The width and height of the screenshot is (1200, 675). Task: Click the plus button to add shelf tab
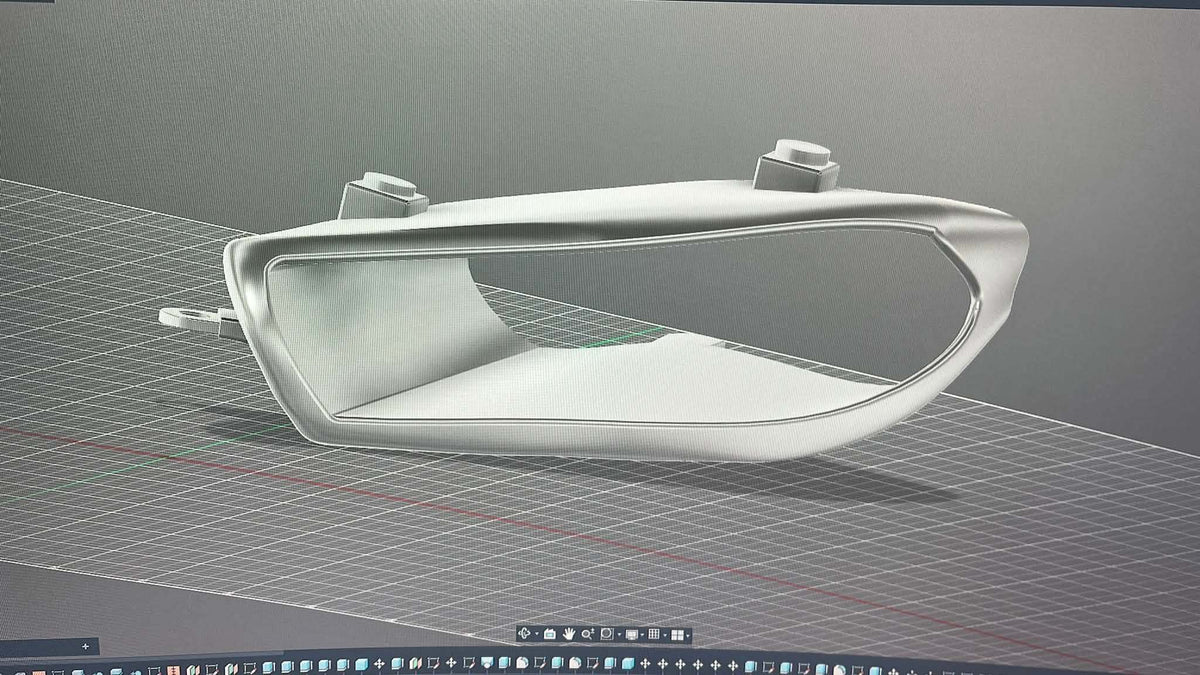pos(85,647)
